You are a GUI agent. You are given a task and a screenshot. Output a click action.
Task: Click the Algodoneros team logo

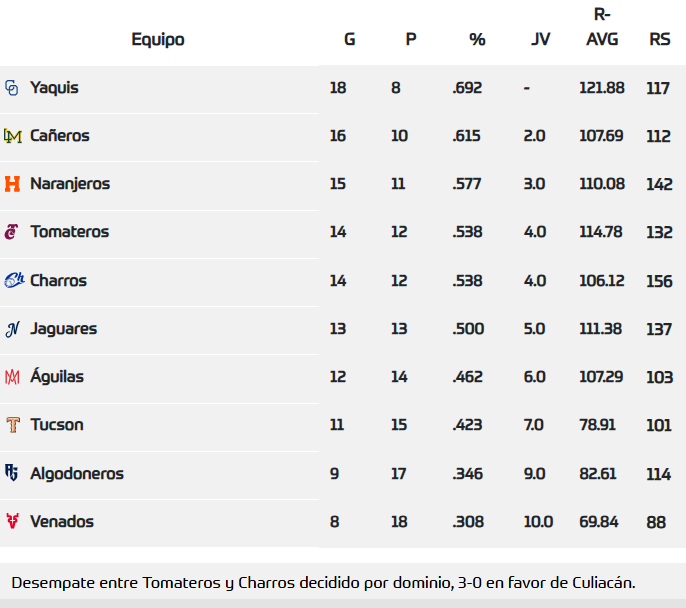tap(12, 473)
